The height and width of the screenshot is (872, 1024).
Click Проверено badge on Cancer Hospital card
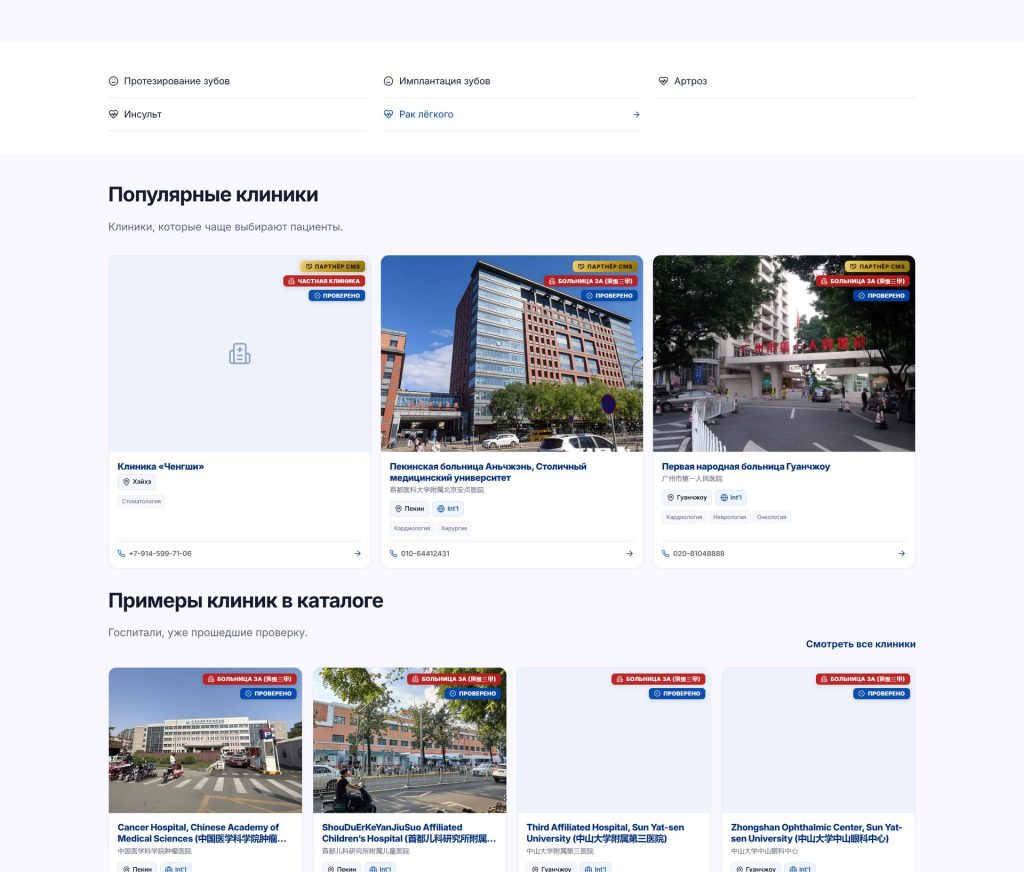click(268, 694)
